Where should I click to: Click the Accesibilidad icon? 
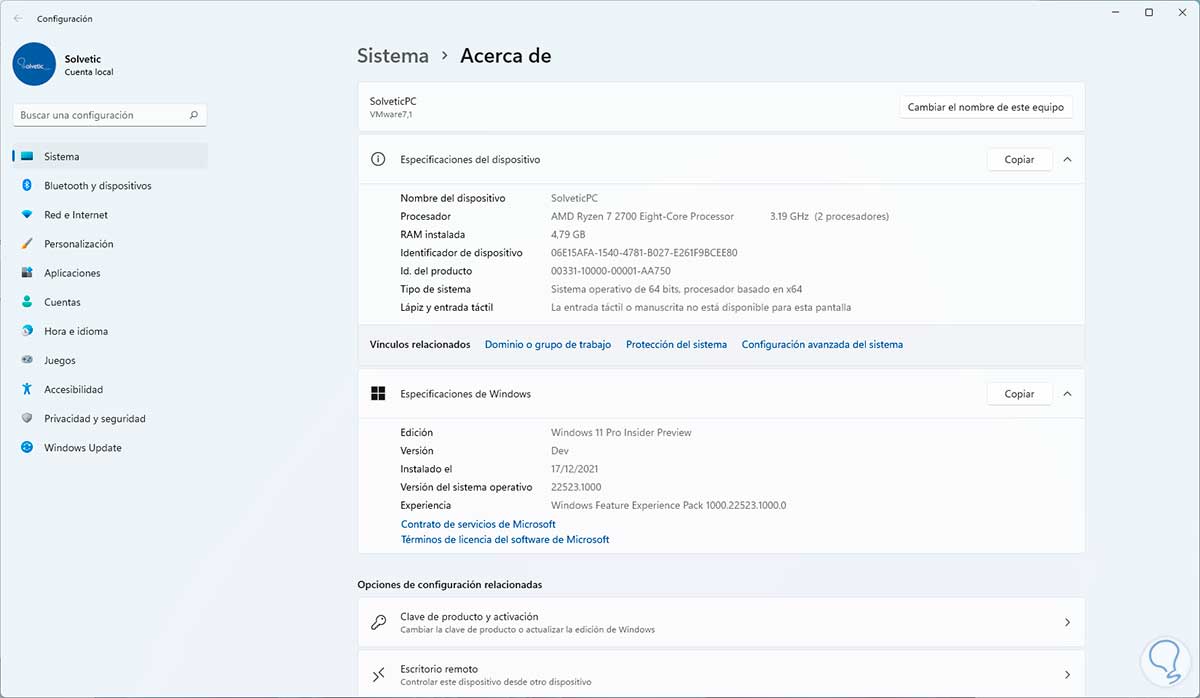(26, 390)
